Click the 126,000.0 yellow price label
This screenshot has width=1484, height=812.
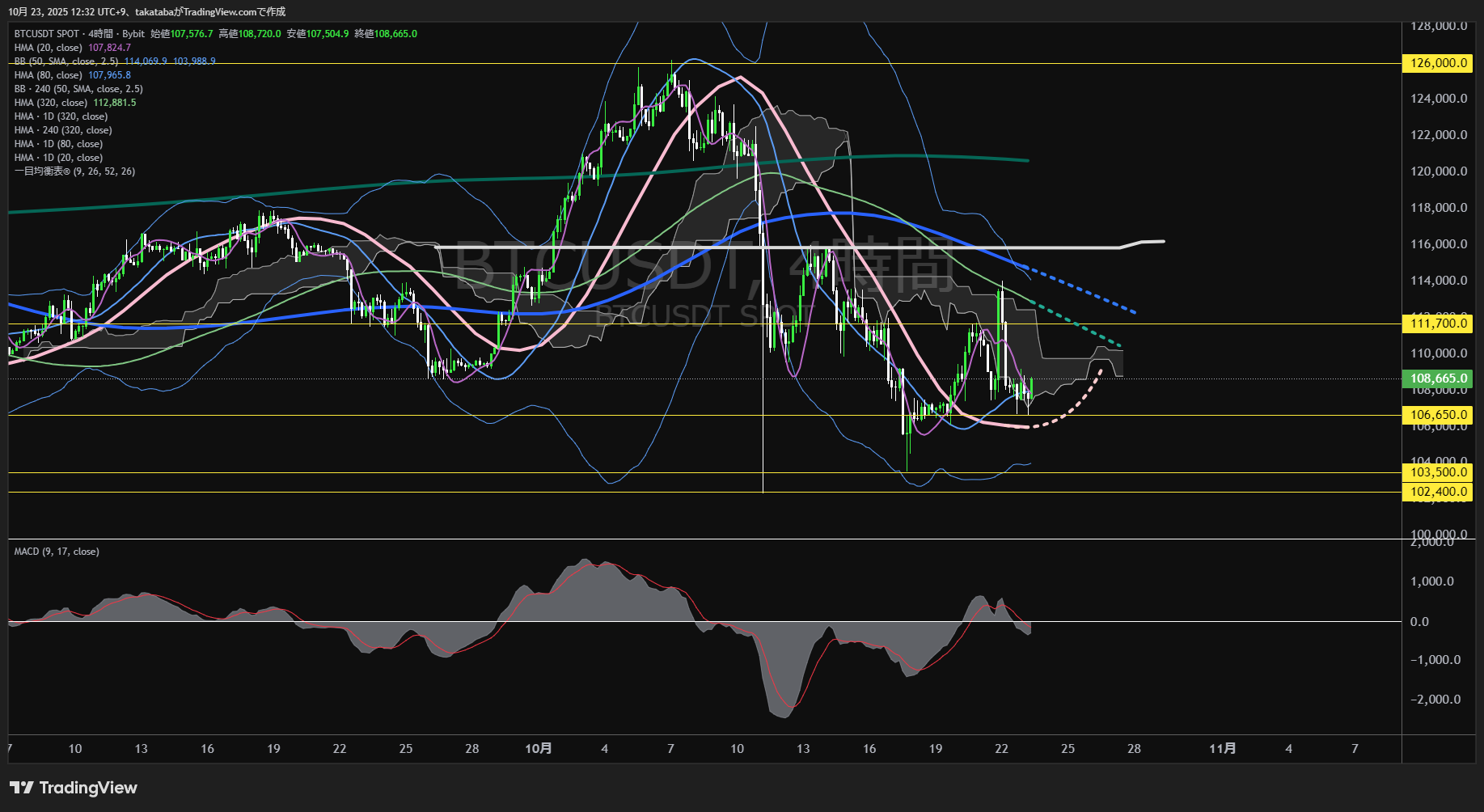click(1438, 63)
